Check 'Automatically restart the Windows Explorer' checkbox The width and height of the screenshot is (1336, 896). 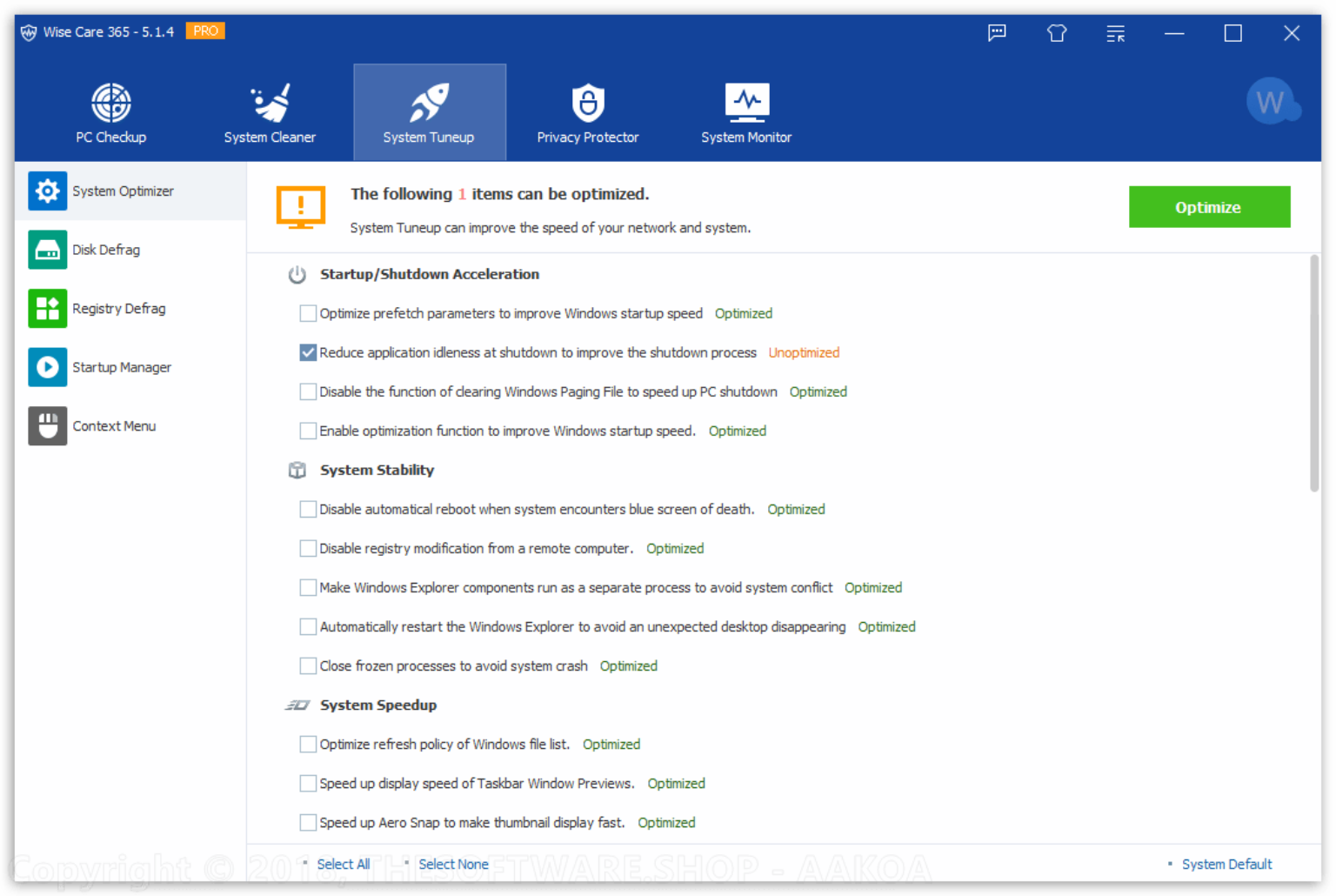coord(308,626)
